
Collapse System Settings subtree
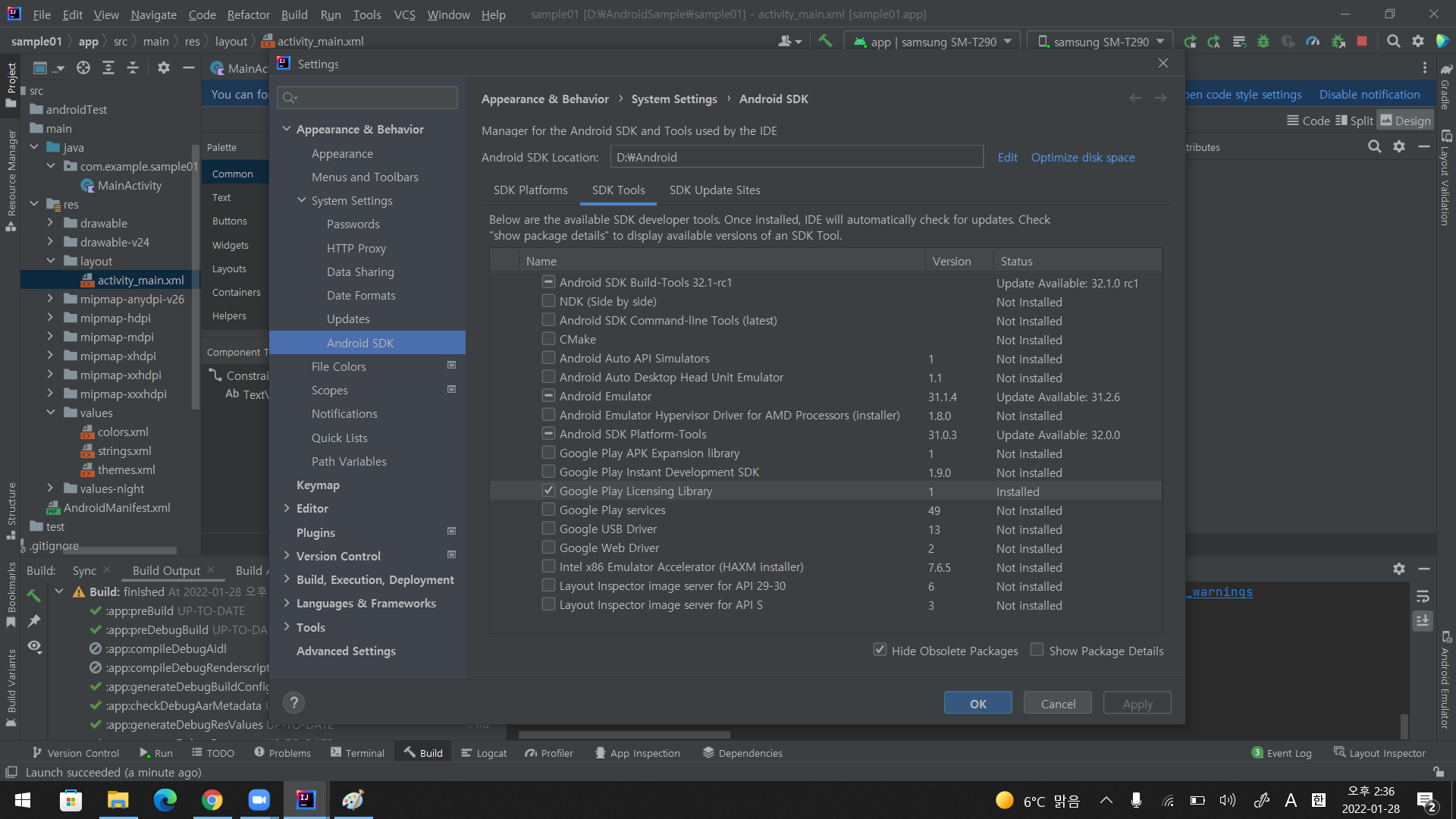[302, 200]
